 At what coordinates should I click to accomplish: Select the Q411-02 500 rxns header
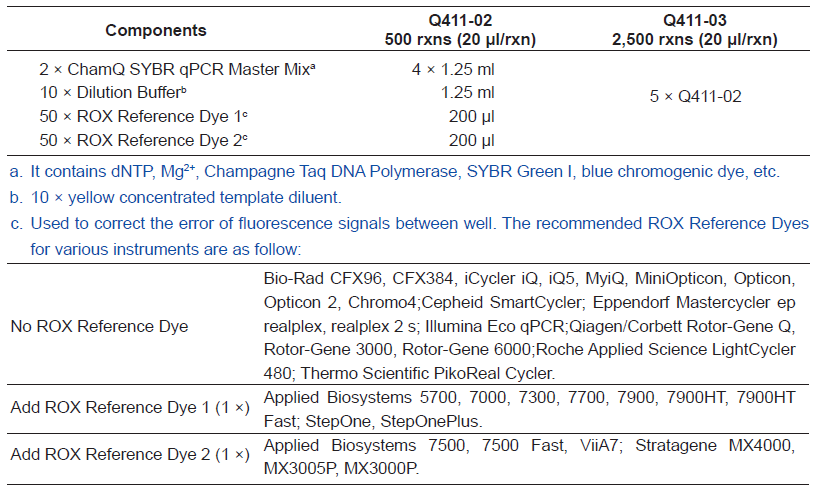460,30
